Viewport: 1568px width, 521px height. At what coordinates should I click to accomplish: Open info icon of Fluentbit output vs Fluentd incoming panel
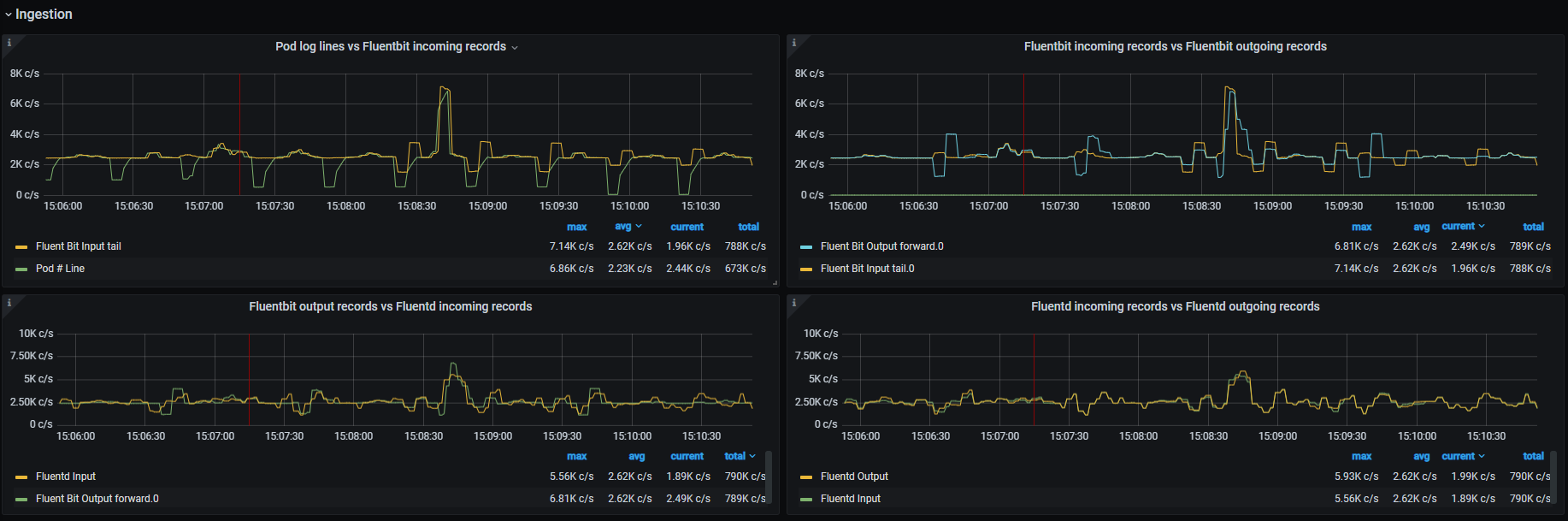tap(9, 303)
